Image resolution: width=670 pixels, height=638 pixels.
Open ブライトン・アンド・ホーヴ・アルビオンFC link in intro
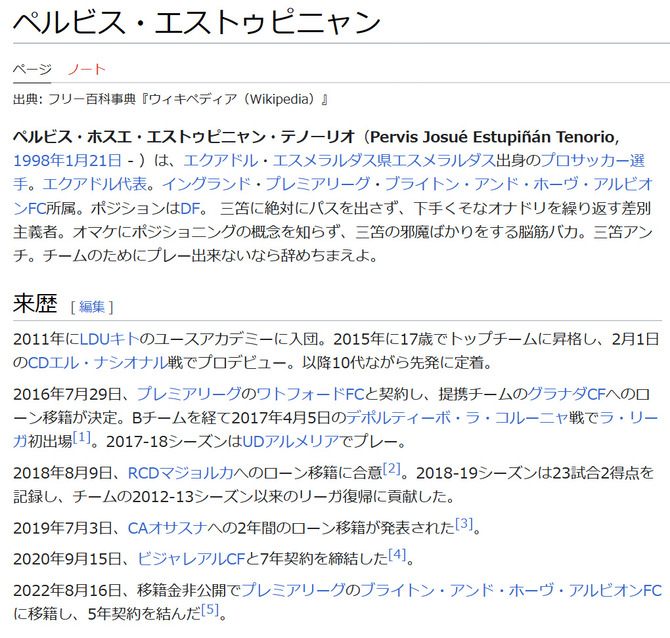click(x=519, y=184)
